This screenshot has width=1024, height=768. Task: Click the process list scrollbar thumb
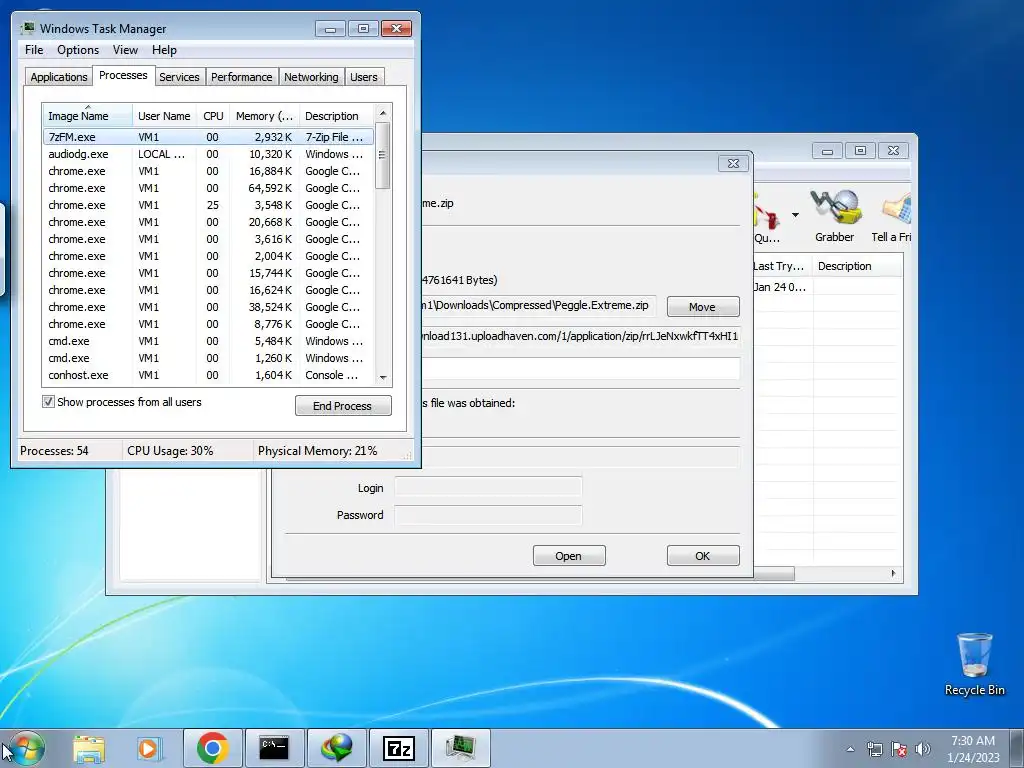click(x=383, y=155)
